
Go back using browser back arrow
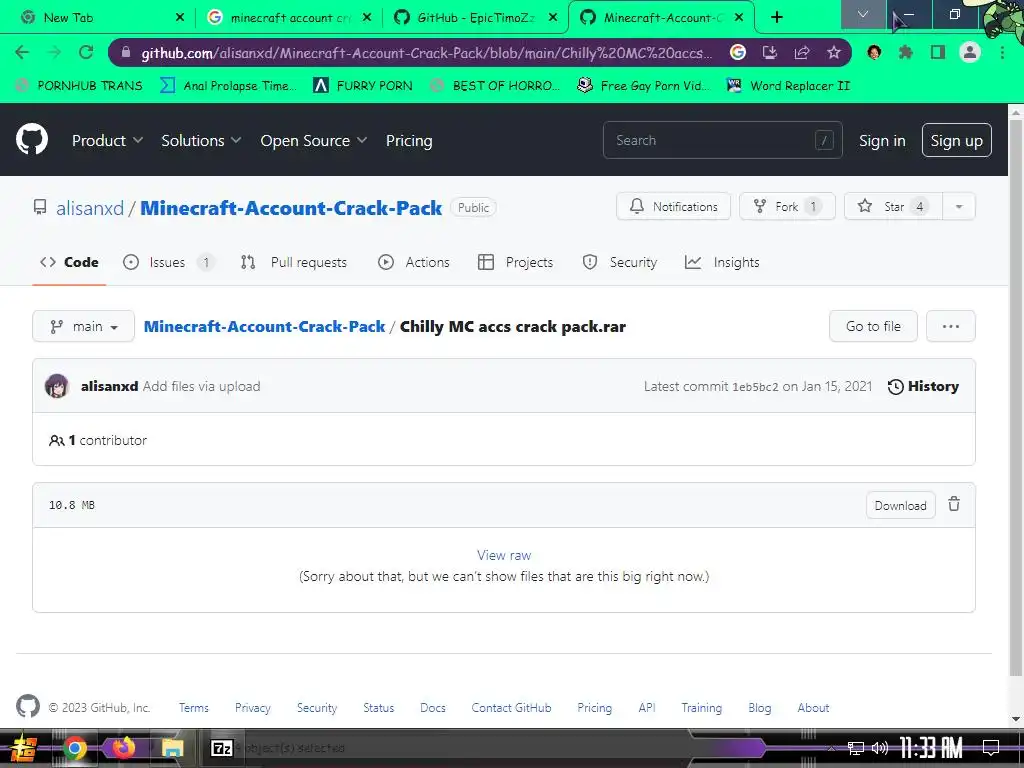click(22, 52)
